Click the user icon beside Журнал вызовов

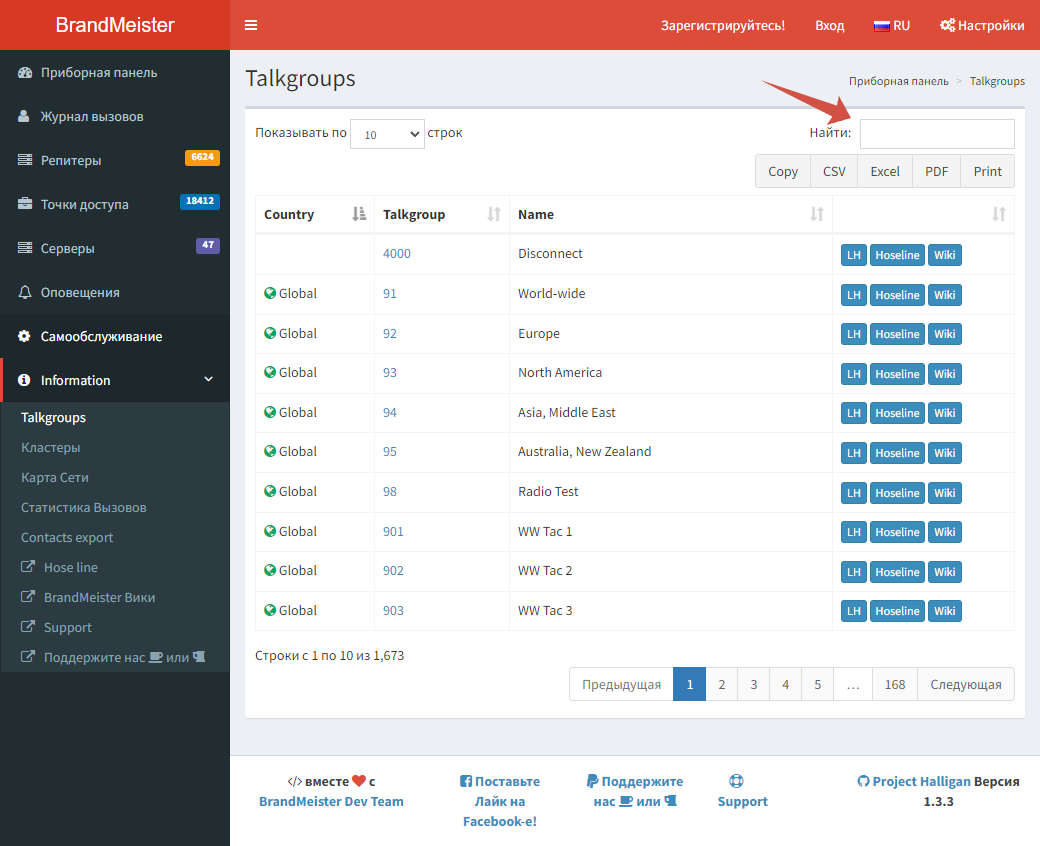[24, 117]
